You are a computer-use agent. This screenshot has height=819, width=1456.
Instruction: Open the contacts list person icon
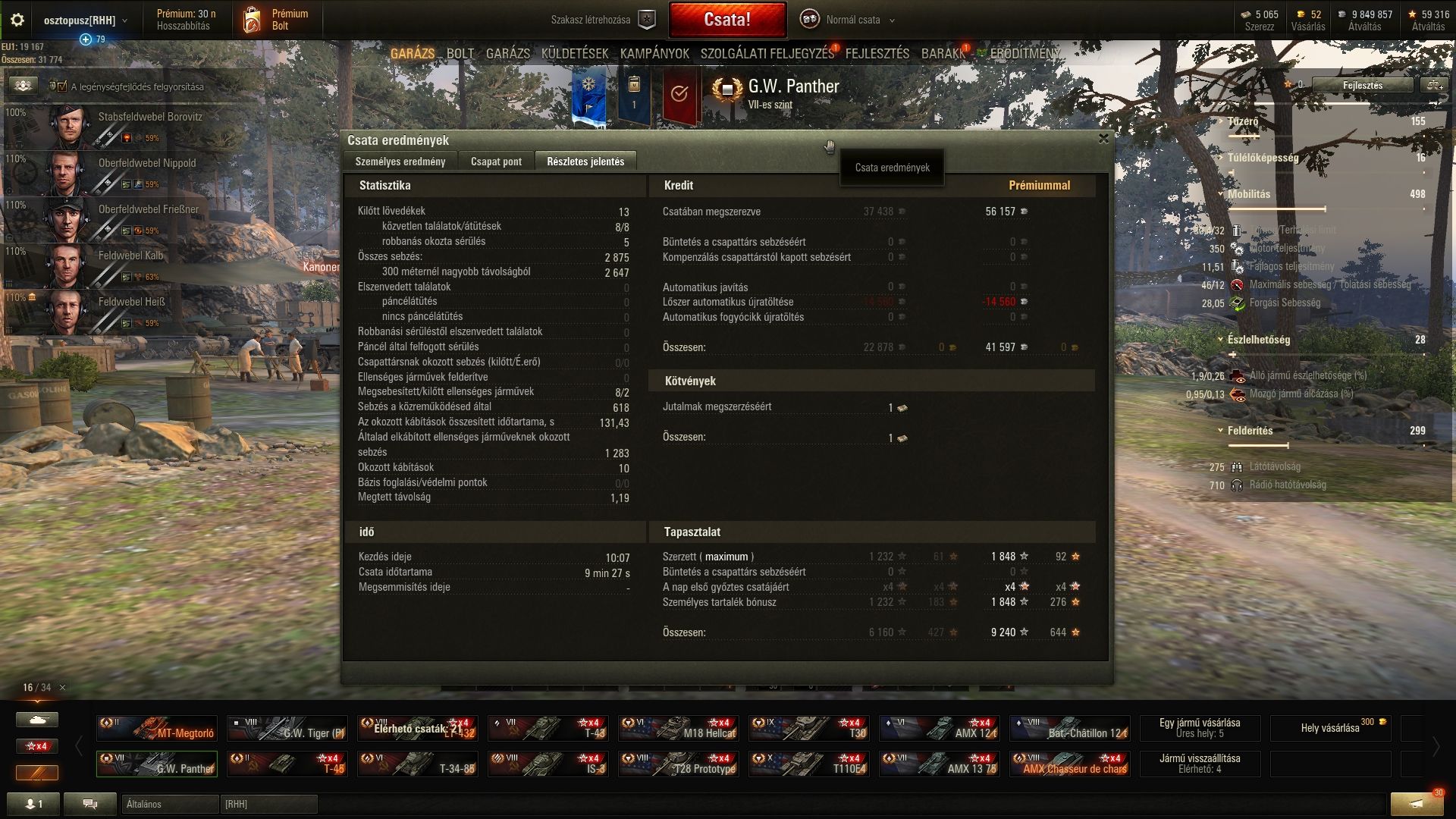(34, 804)
